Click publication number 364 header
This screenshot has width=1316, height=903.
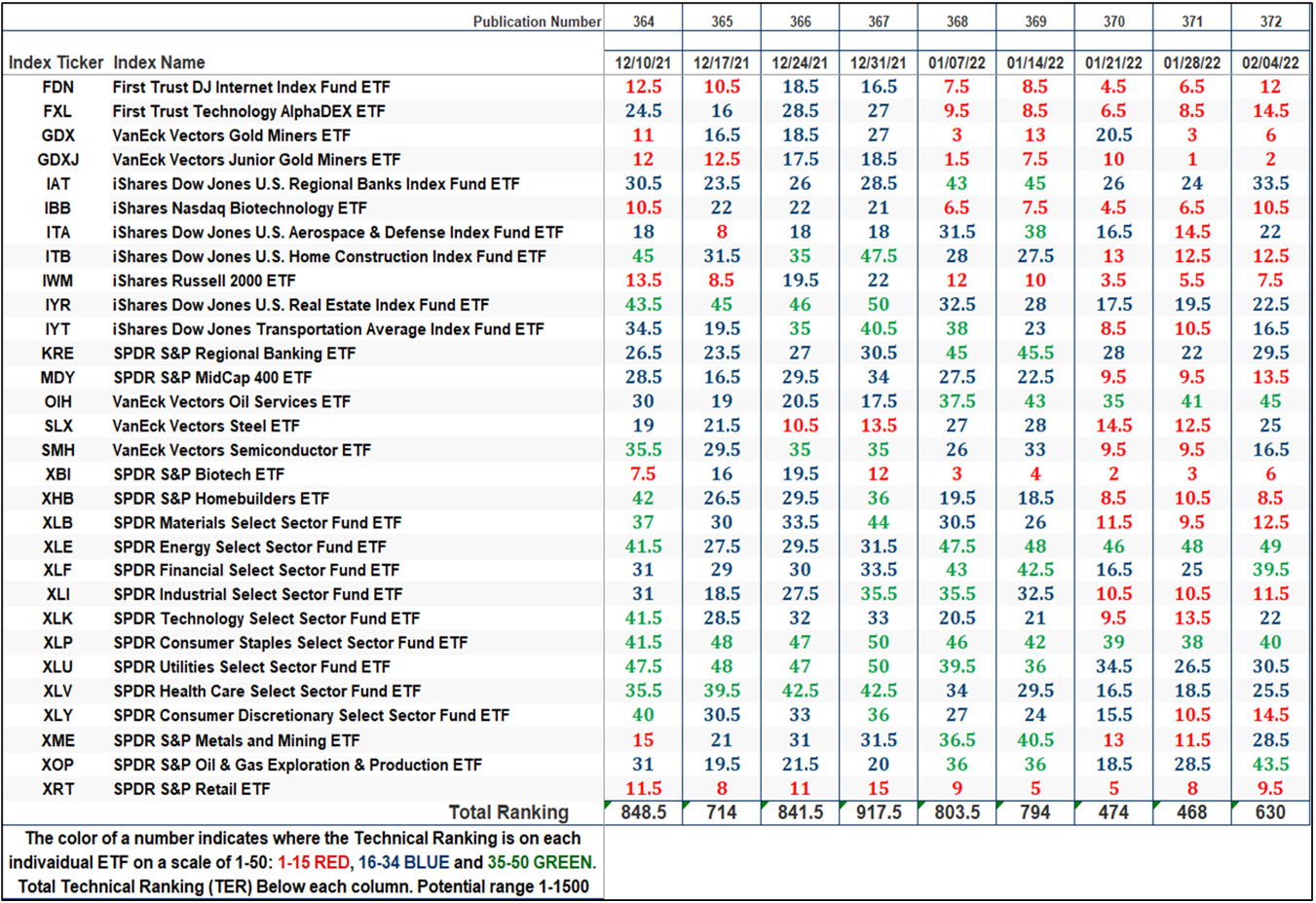click(643, 21)
